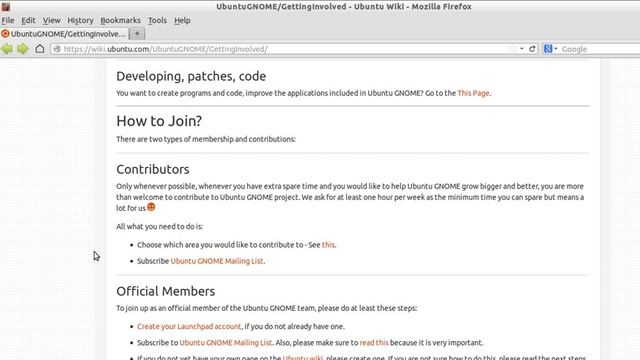Viewport: 640px width, 360px height.
Task: Click the 'Developing, patches, code' heading
Action: pyautogui.click(x=191, y=76)
